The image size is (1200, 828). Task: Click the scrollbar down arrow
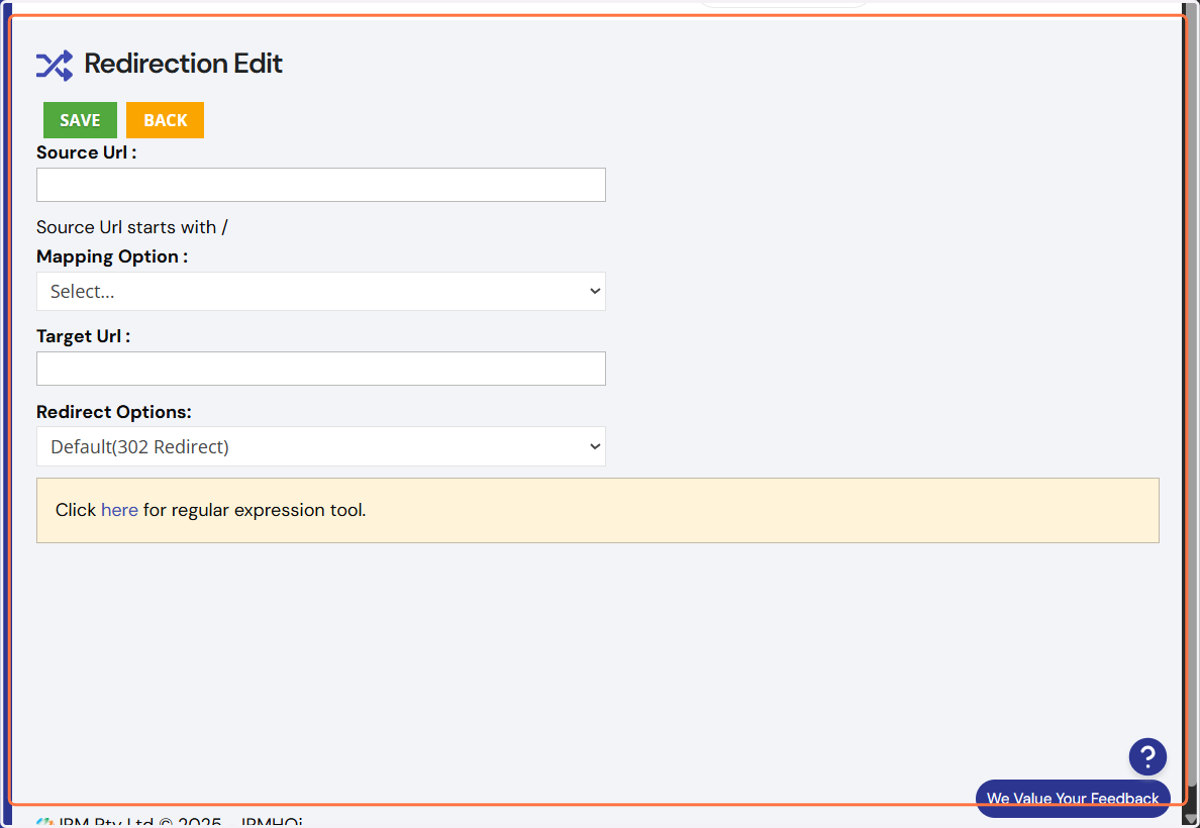1190,819
